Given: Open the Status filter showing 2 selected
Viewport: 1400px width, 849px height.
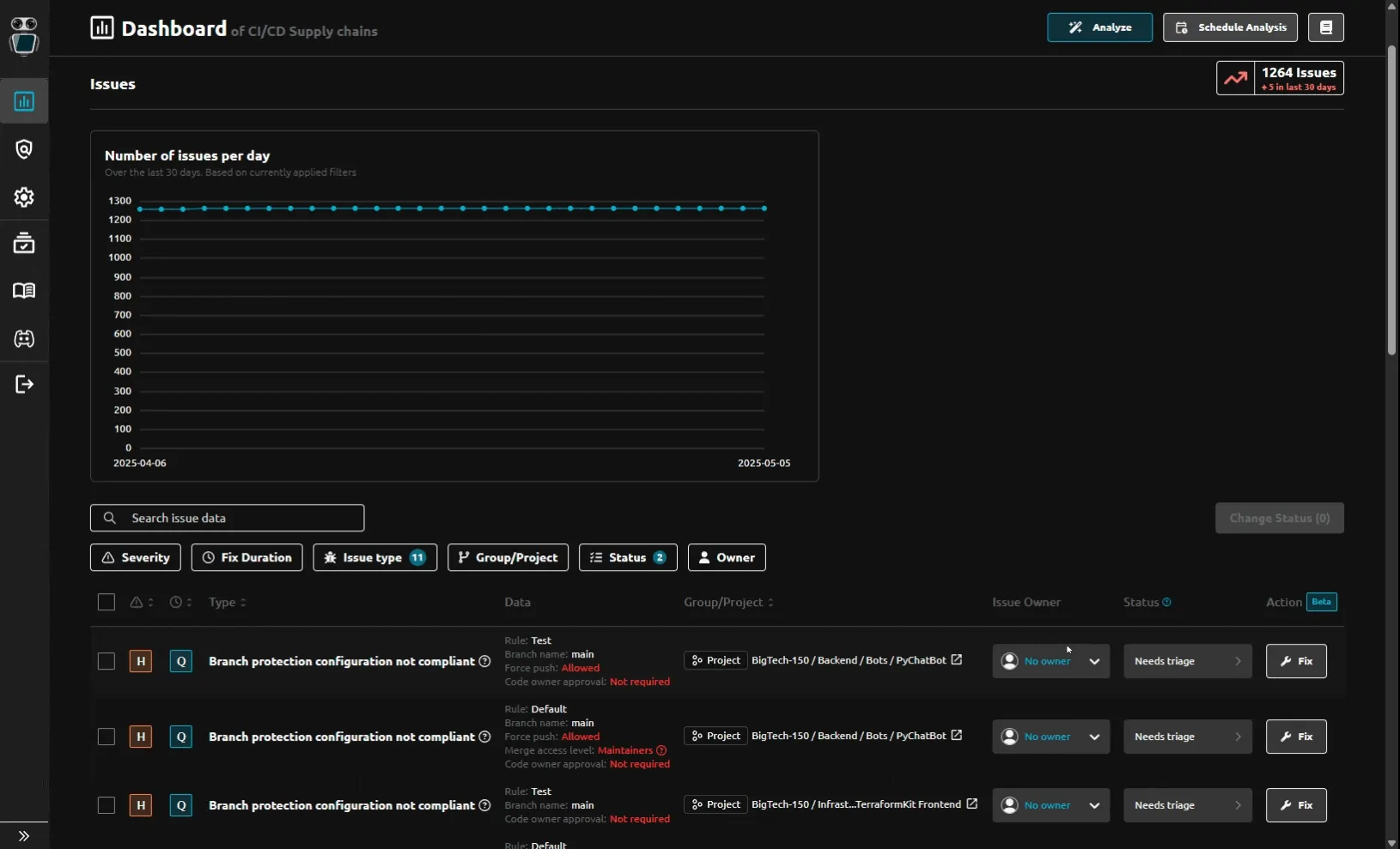Looking at the screenshot, I should pyautogui.click(x=628, y=557).
